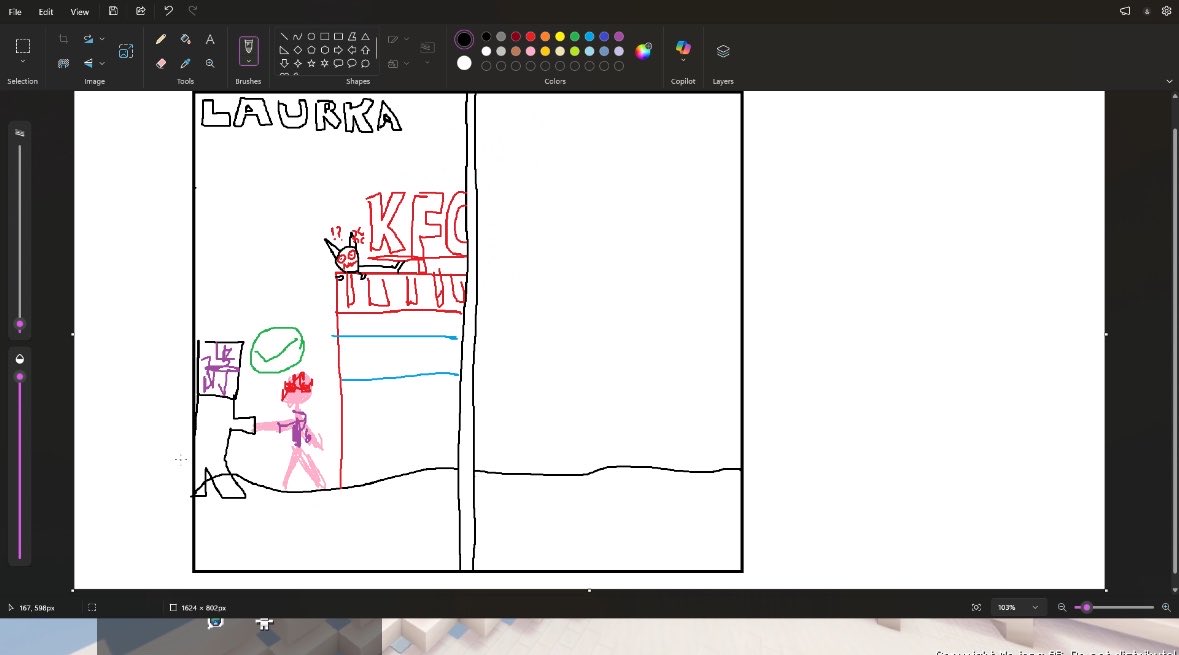The height and width of the screenshot is (655, 1179).
Task: Open the Layers panel
Action: [722, 50]
